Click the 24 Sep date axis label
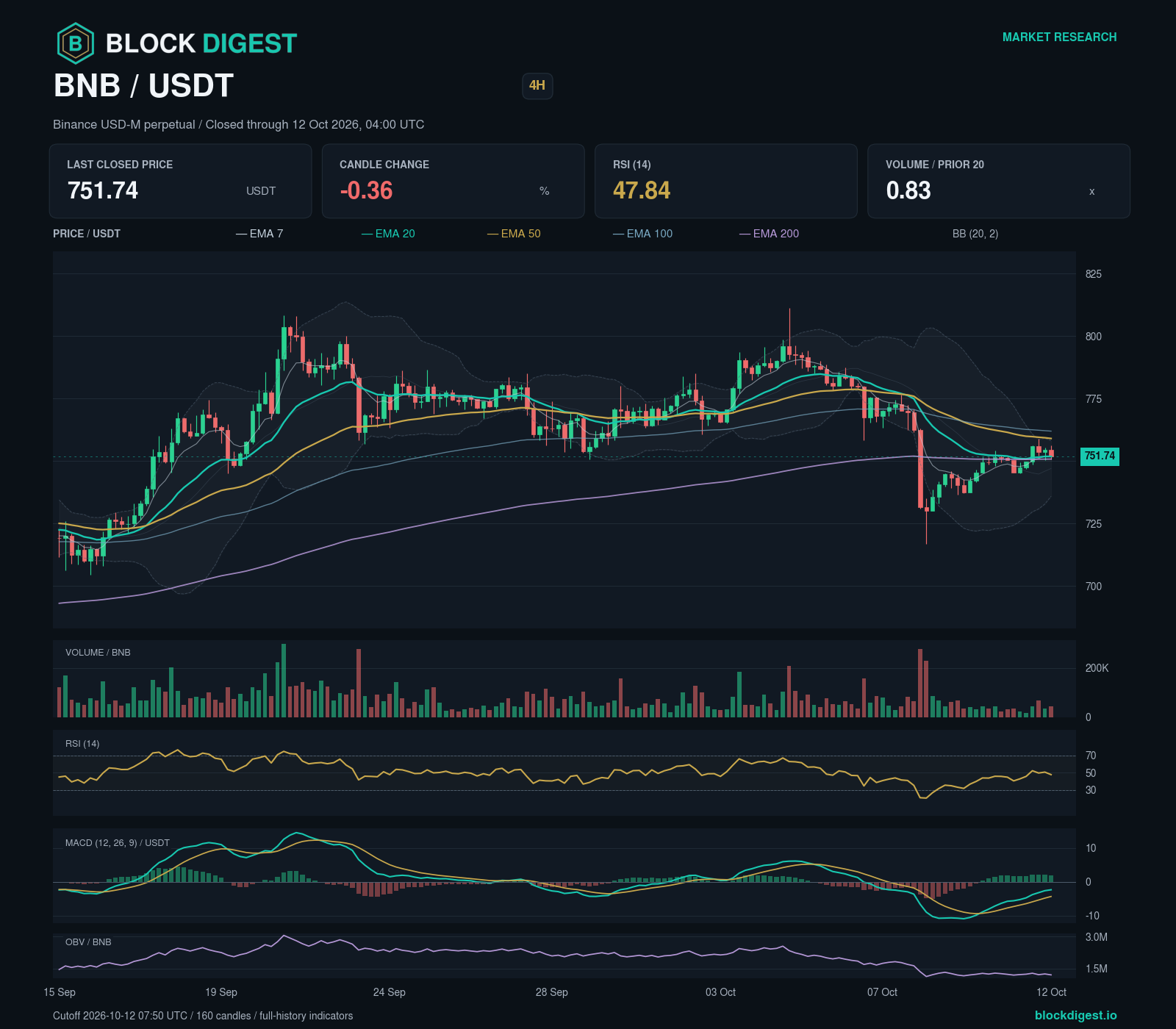Screen dimensions: 1176x1029 click(390, 992)
